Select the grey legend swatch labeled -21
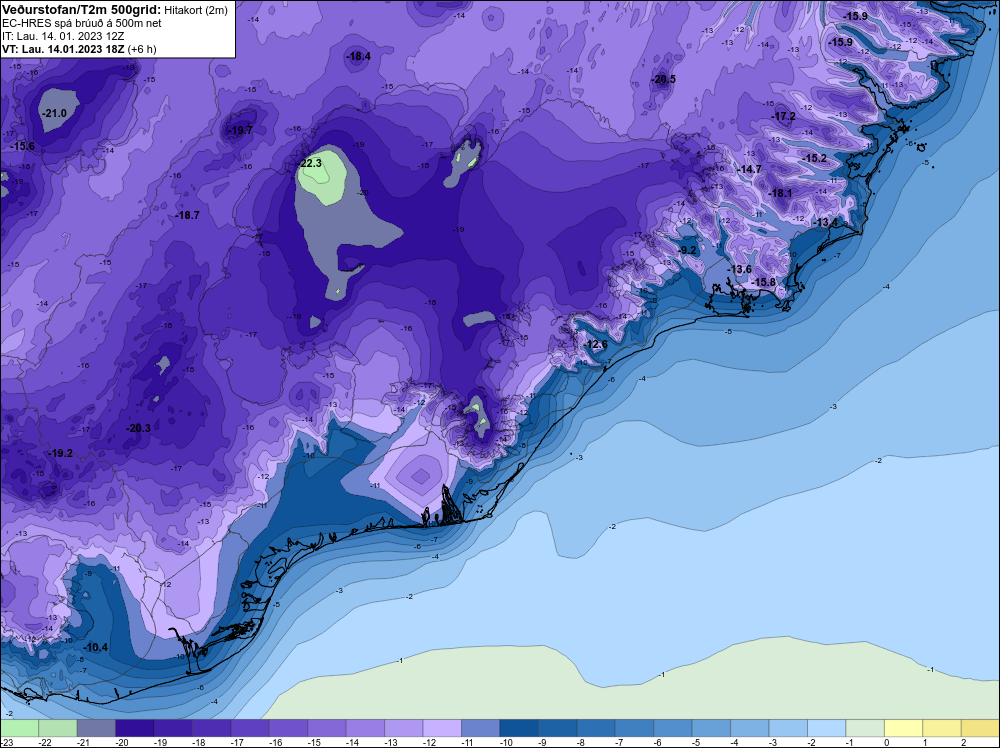The width and height of the screenshot is (1000, 748). (x=96, y=728)
